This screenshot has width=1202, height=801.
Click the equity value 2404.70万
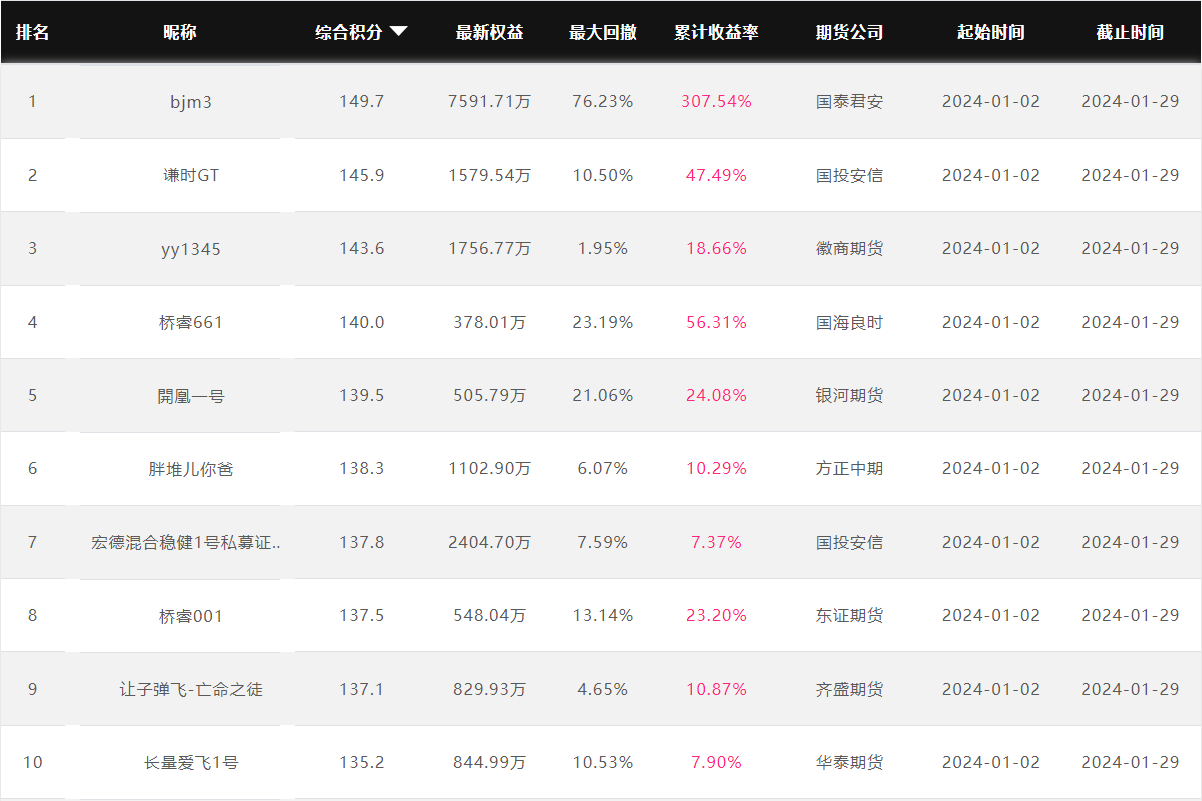point(489,542)
